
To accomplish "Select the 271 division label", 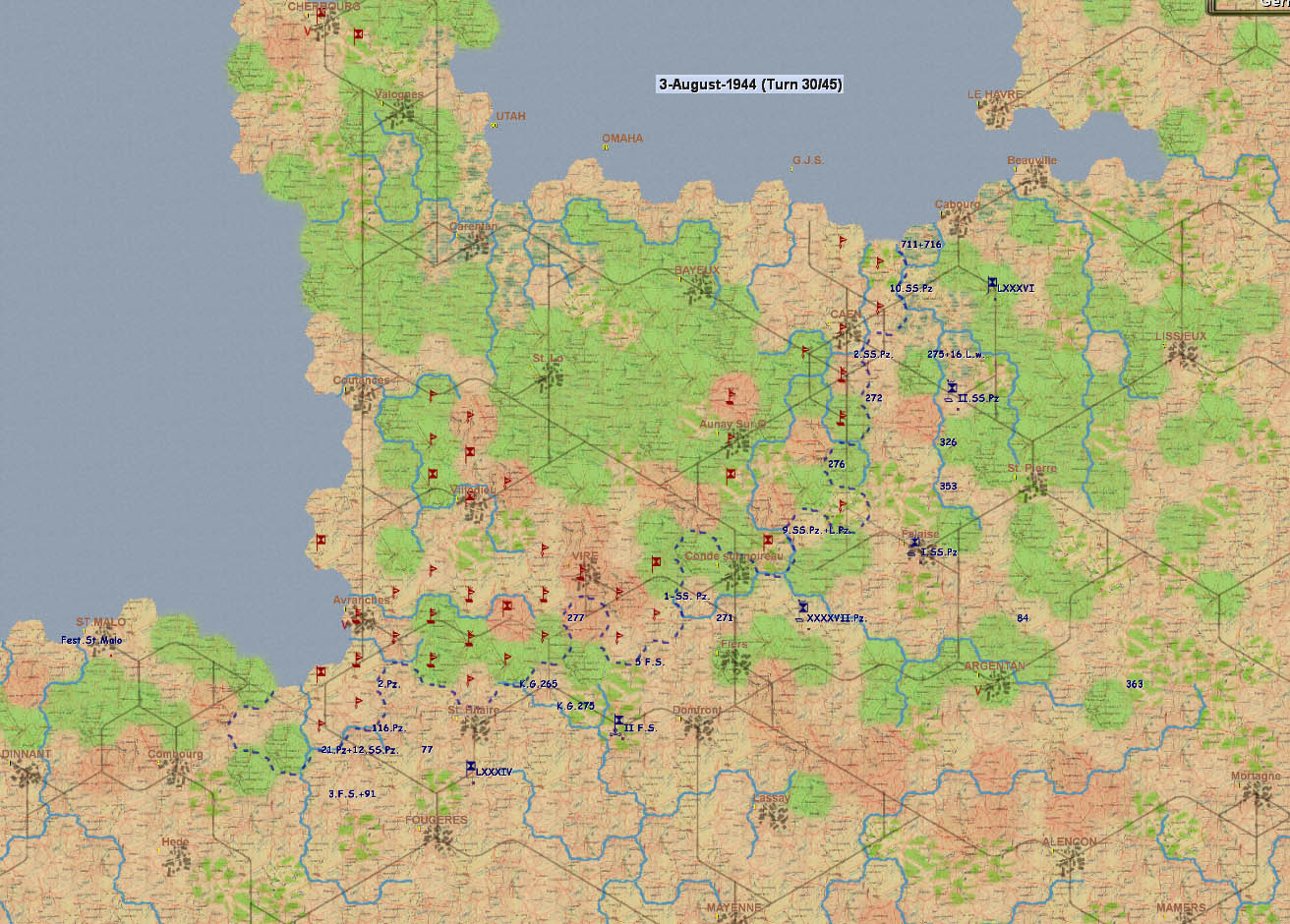I will point(725,618).
